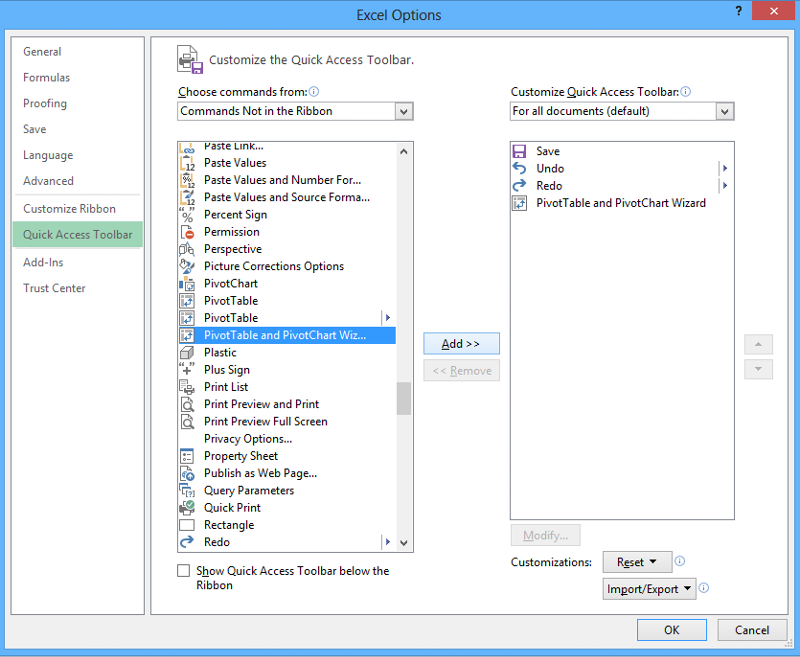Viewport: 800px width, 657px height.
Task: Expand the Undo submenu arrow
Action: 724,168
